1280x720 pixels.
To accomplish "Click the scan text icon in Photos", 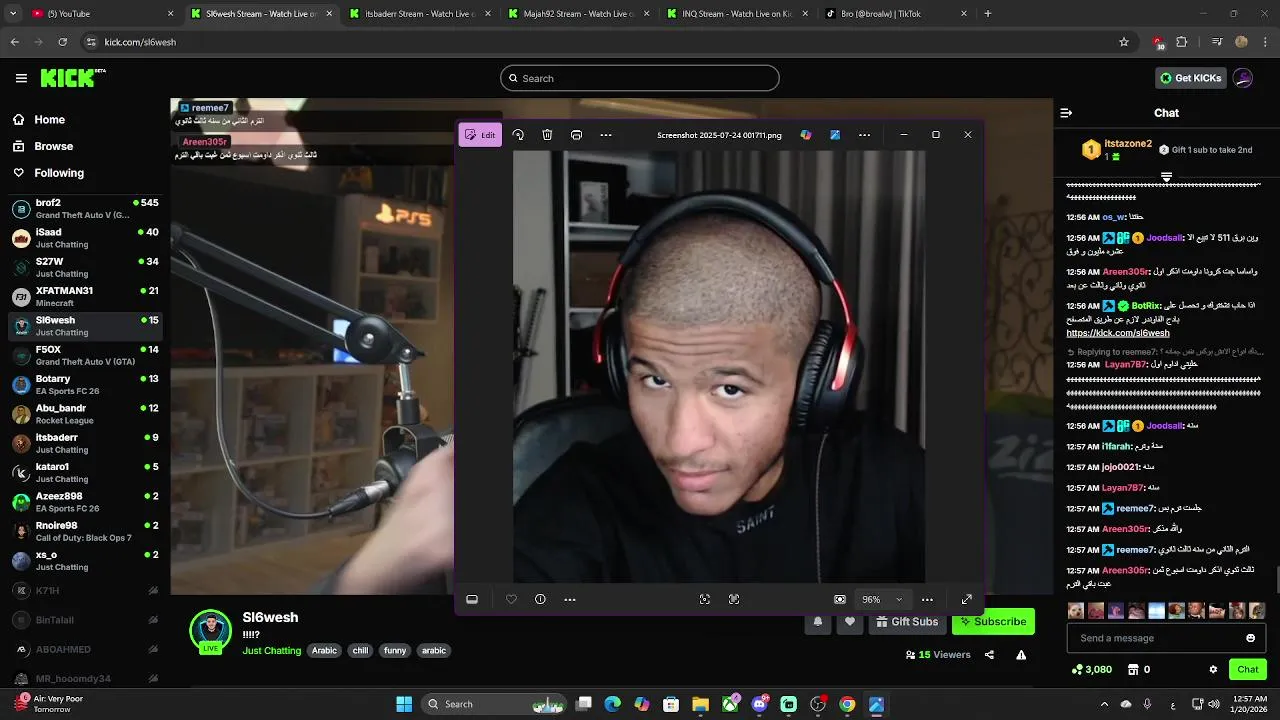I will (x=705, y=599).
